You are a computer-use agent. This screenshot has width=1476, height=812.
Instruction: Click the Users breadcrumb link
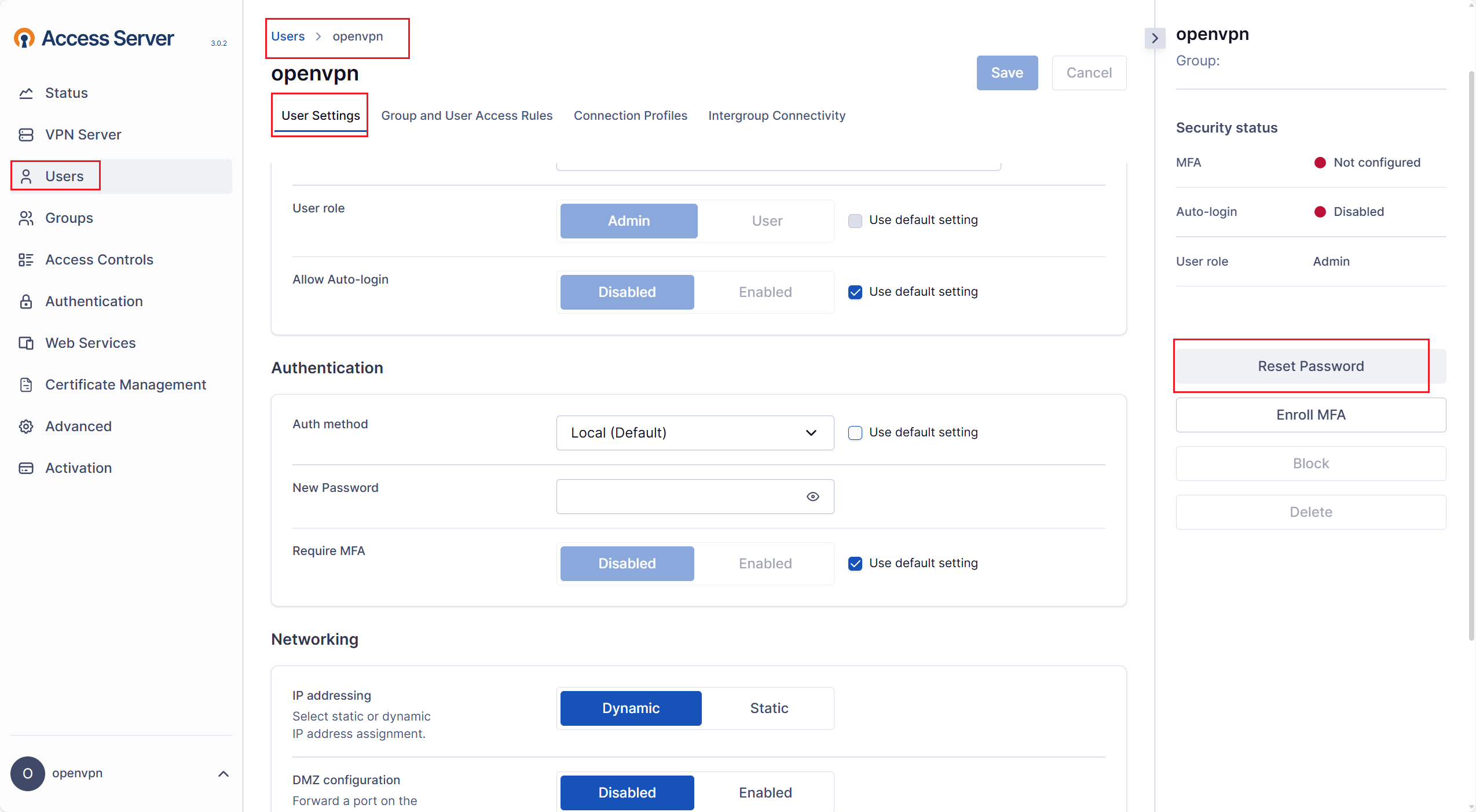tap(287, 36)
